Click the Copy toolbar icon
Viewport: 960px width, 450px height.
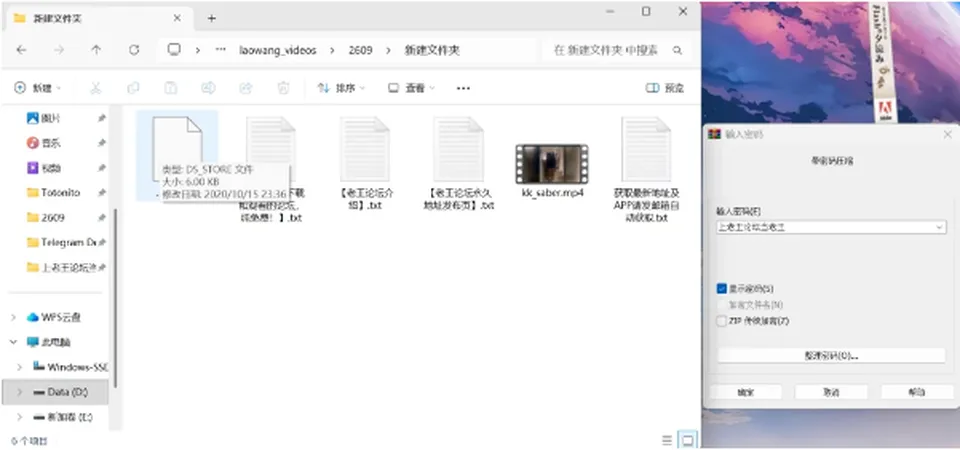pyautogui.click(x=133, y=88)
